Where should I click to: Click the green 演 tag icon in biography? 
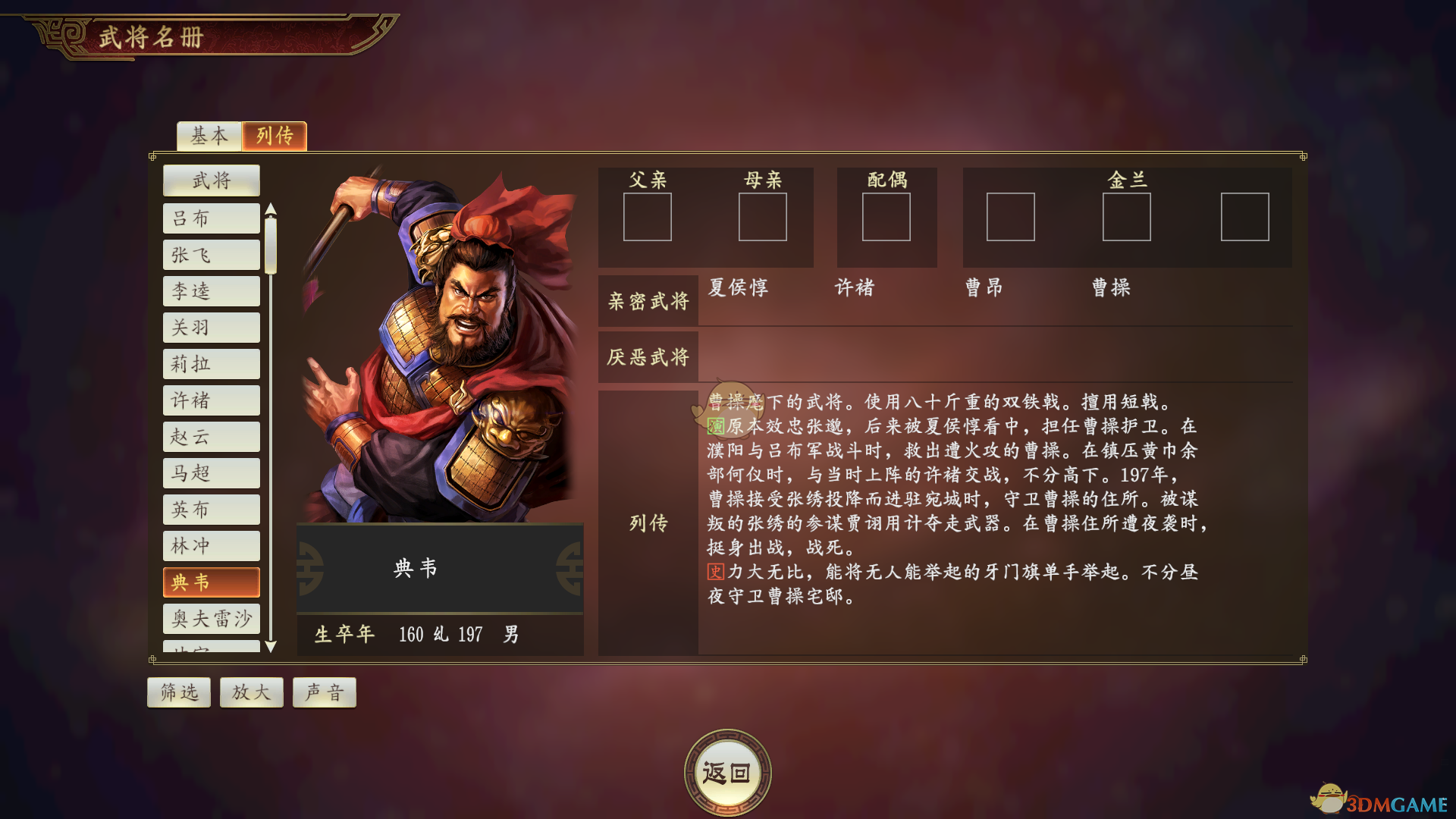coord(716,426)
